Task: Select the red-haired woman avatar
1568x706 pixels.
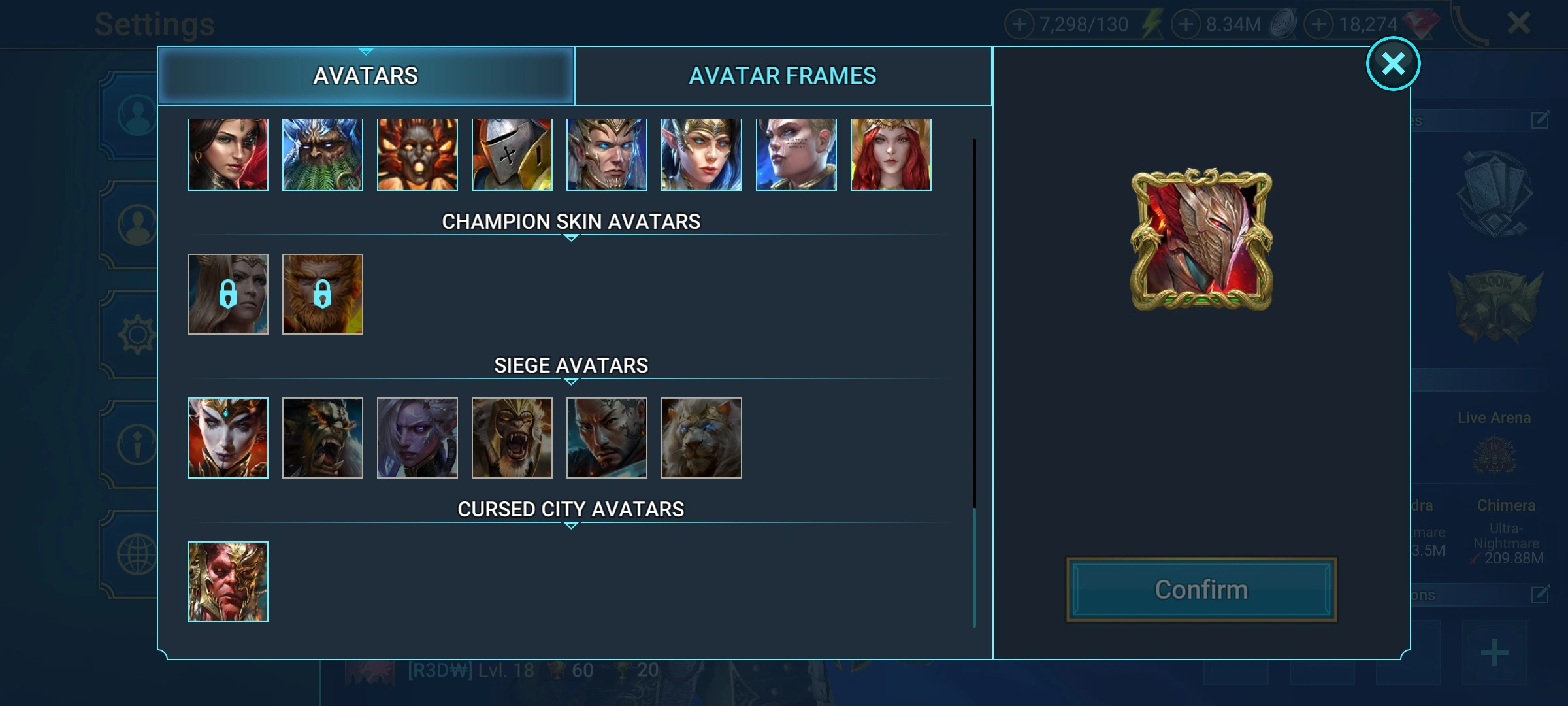Action: pos(890,154)
